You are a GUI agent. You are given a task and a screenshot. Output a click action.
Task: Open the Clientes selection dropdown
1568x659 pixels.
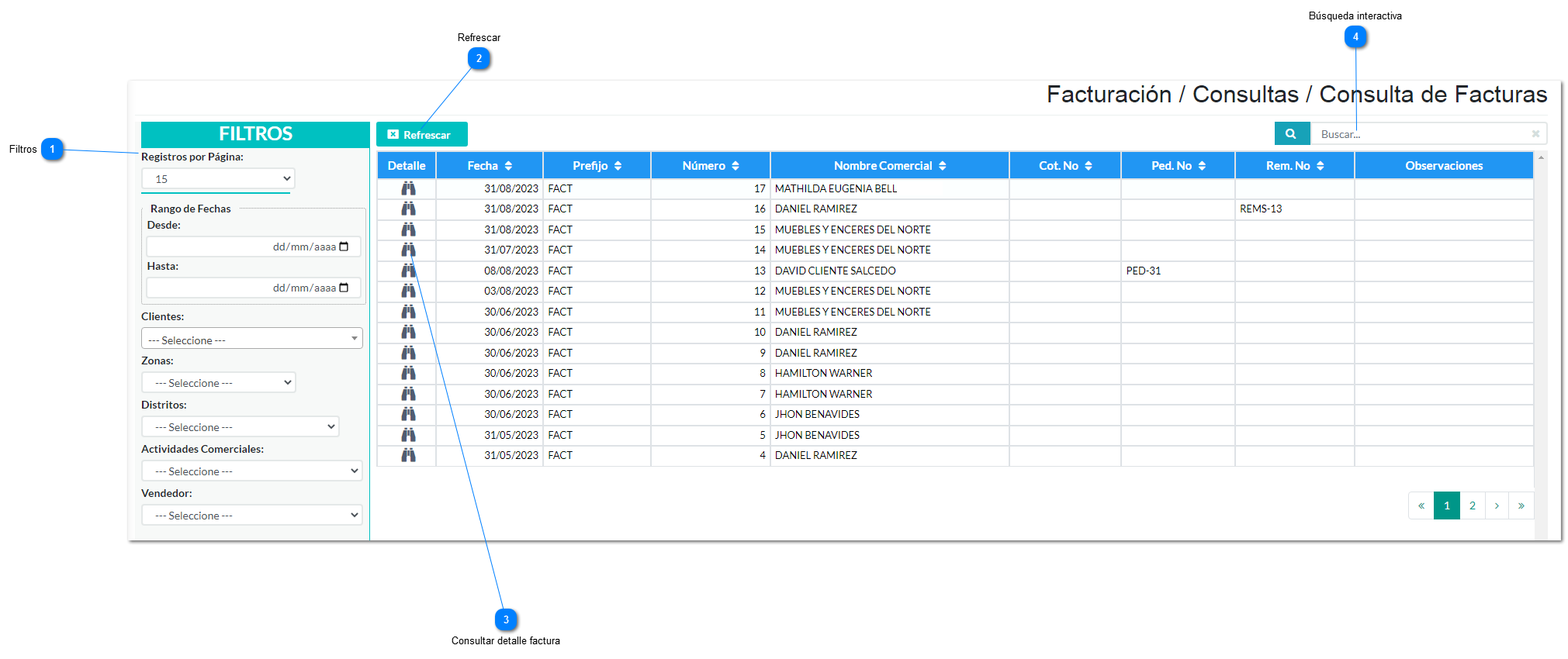(x=252, y=339)
